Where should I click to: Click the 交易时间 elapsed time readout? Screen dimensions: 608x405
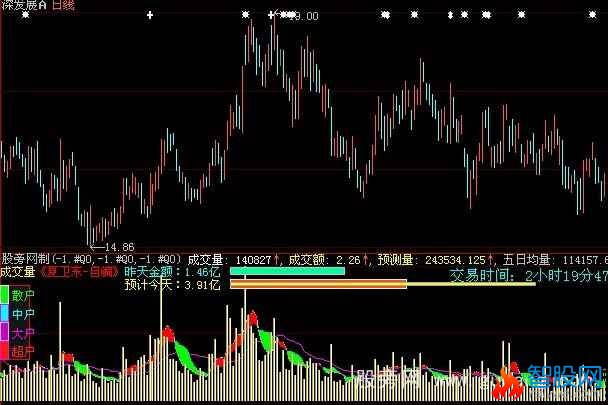coord(529,276)
